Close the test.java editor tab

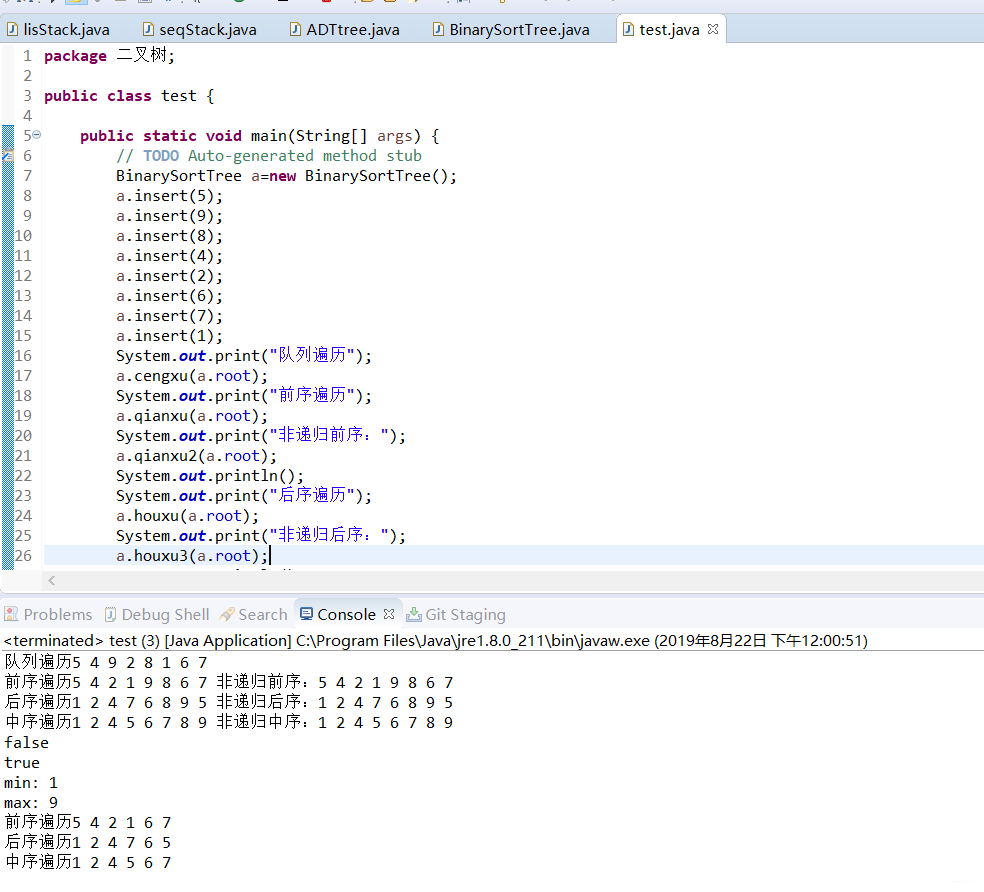pos(713,29)
